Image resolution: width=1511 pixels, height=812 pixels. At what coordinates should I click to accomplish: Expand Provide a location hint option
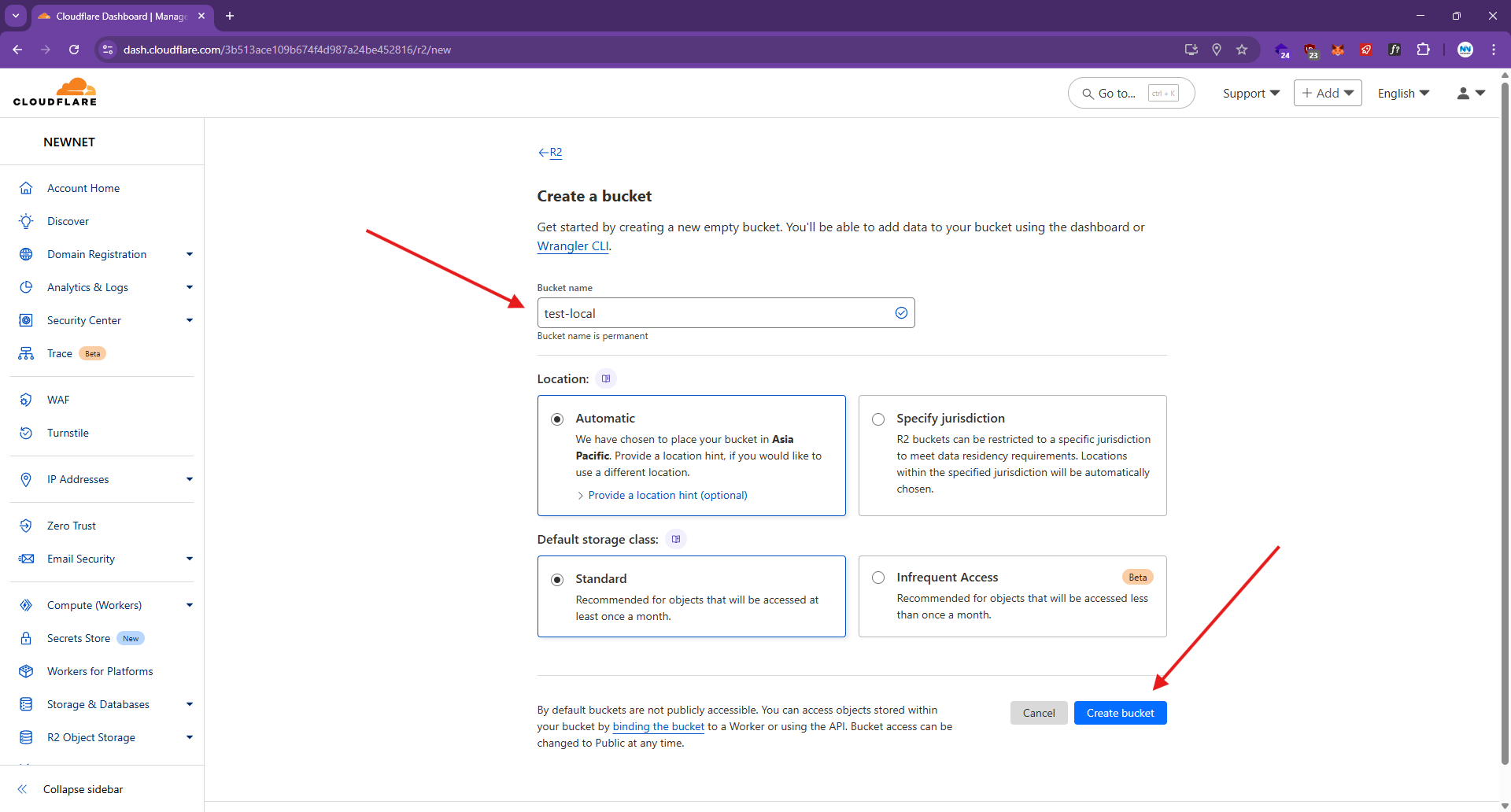(x=662, y=495)
